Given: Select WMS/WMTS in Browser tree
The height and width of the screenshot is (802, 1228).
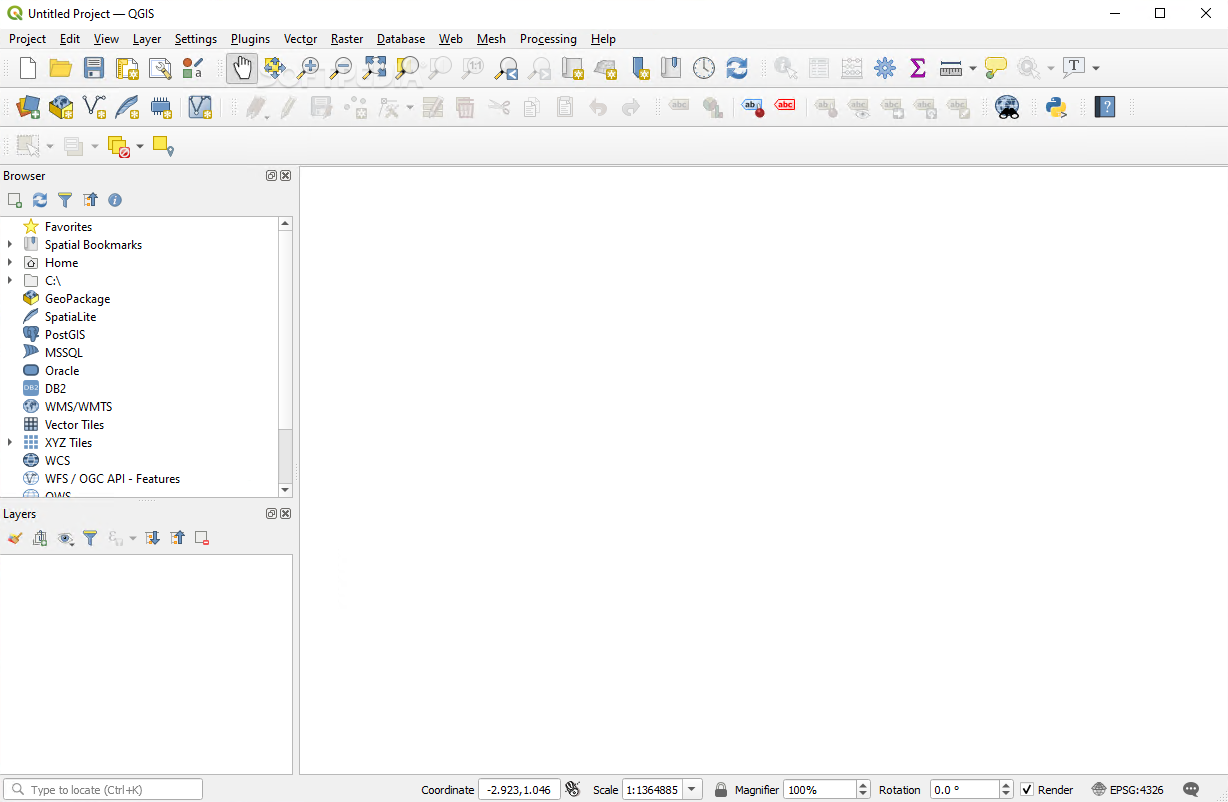Looking at the screenshot, I should point(78,407).
